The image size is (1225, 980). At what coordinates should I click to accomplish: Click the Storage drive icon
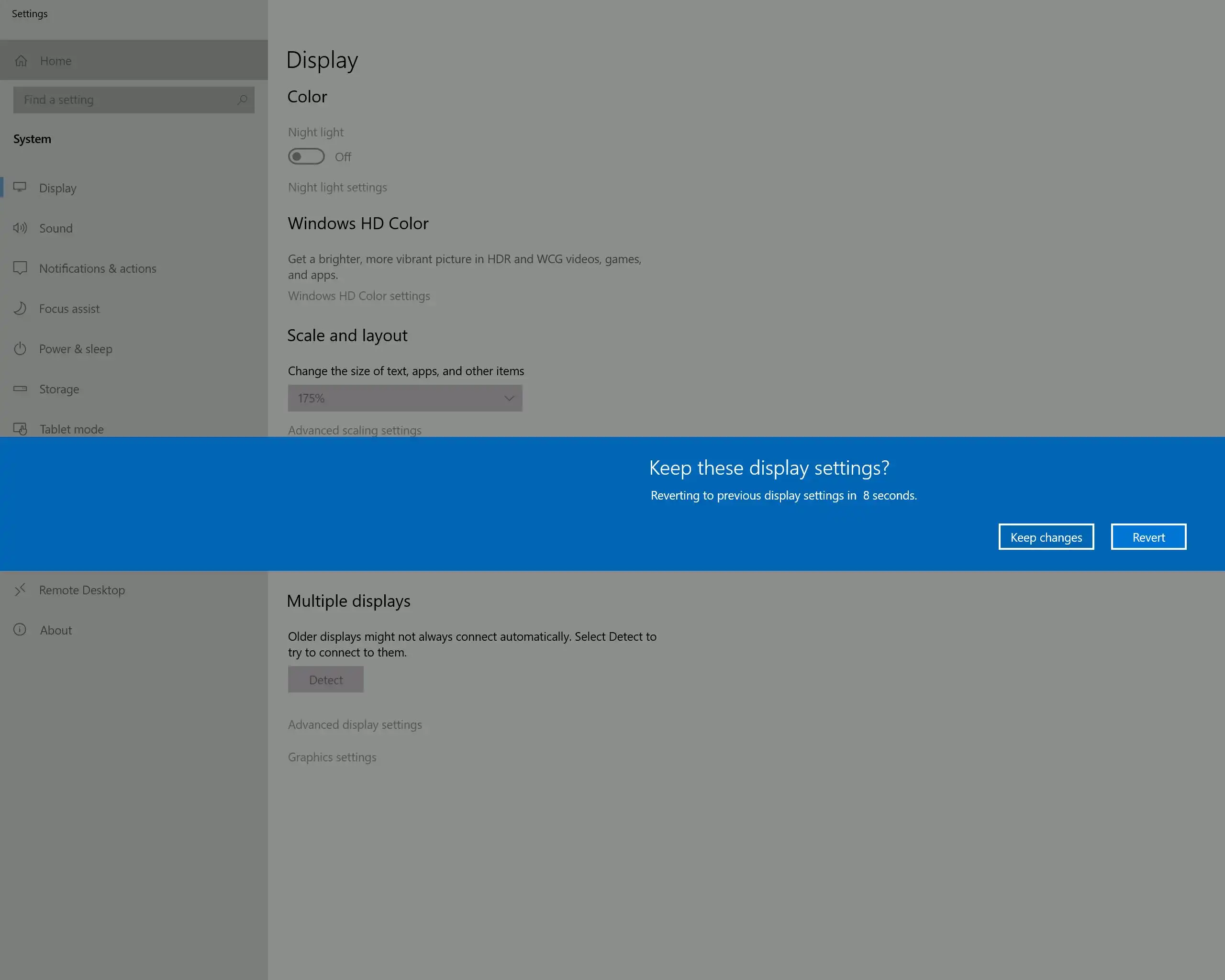point(20,389)
